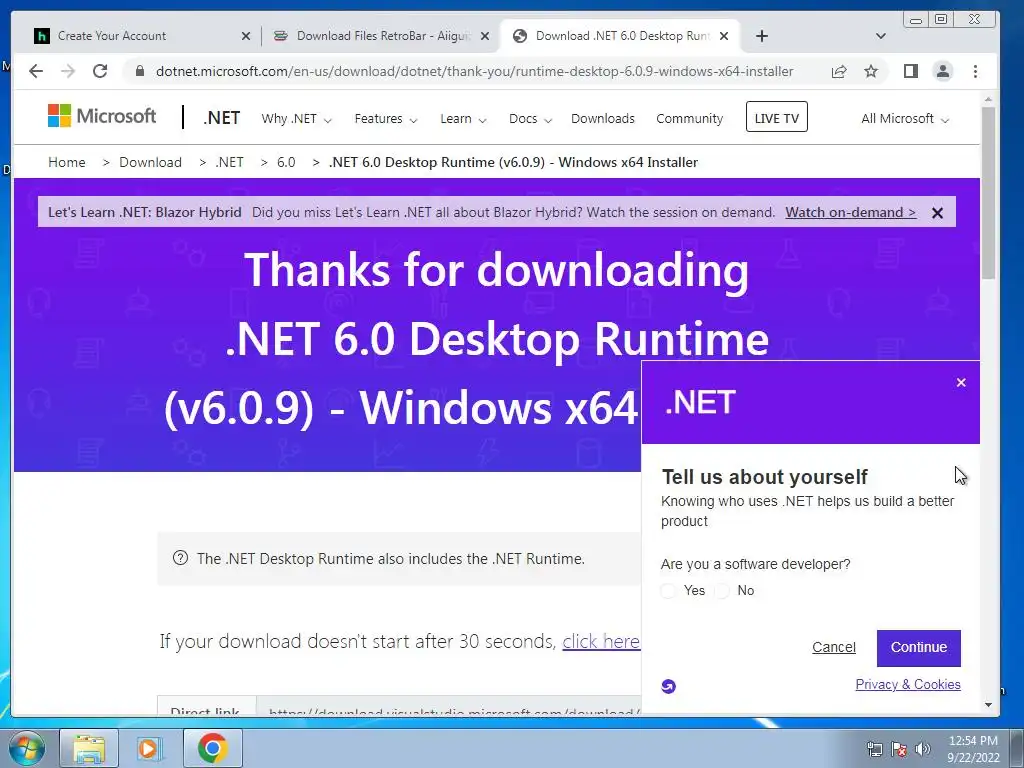Go to Home in the breadcrumb
This screenshot has height=768, width=1024.
[x=67, y=162]
